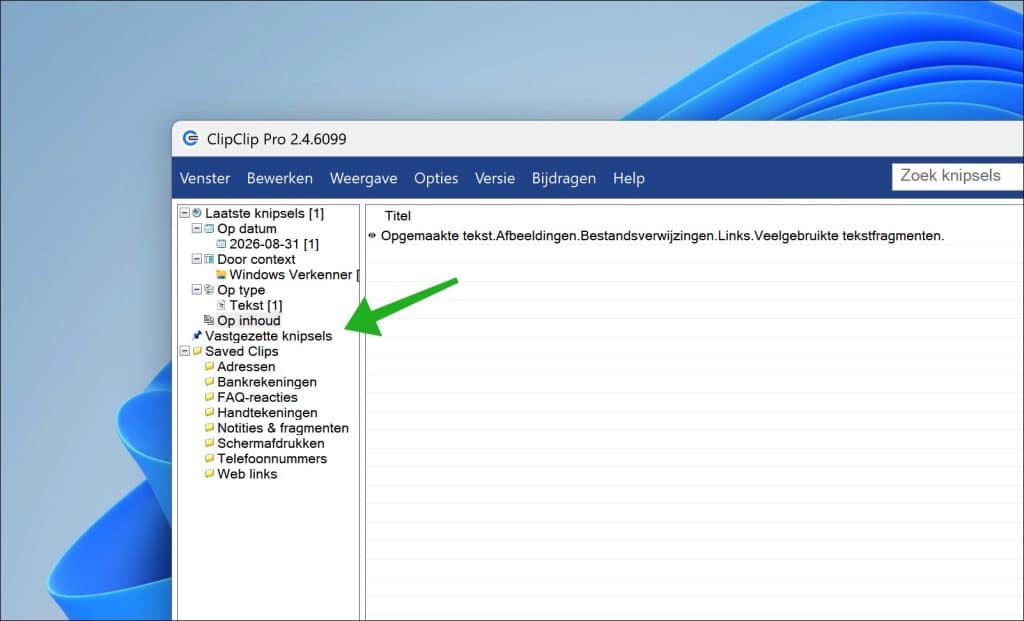This screenshot has width=1024, height=621.
Task: Open the Help menu
Action: click(x=628, y=178)
